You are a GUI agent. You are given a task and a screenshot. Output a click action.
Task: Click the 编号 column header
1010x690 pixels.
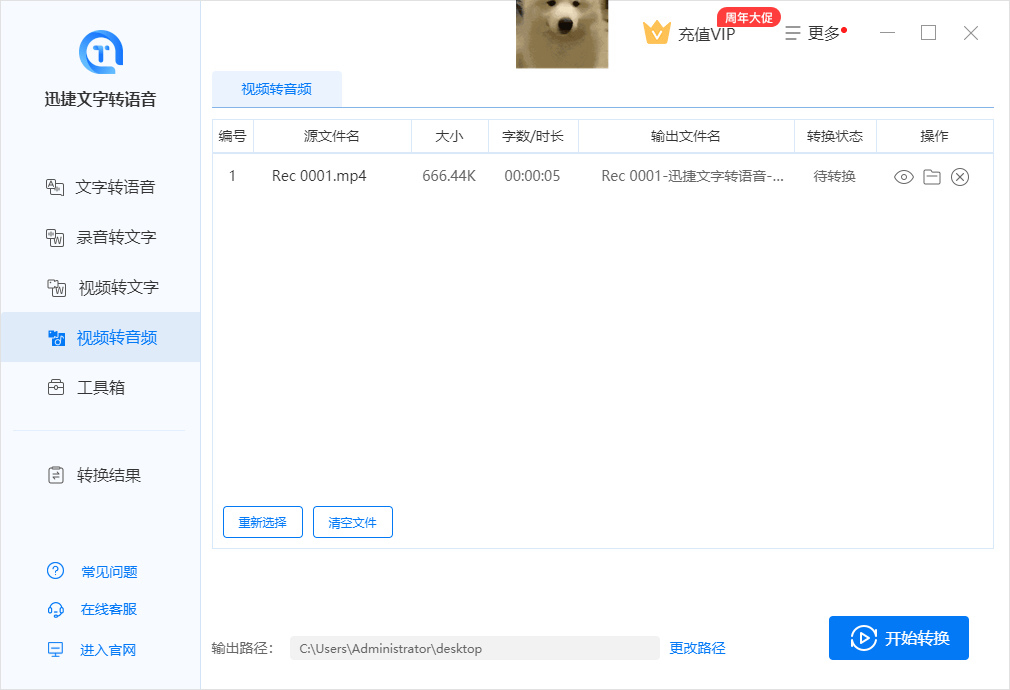coord(233,136)
